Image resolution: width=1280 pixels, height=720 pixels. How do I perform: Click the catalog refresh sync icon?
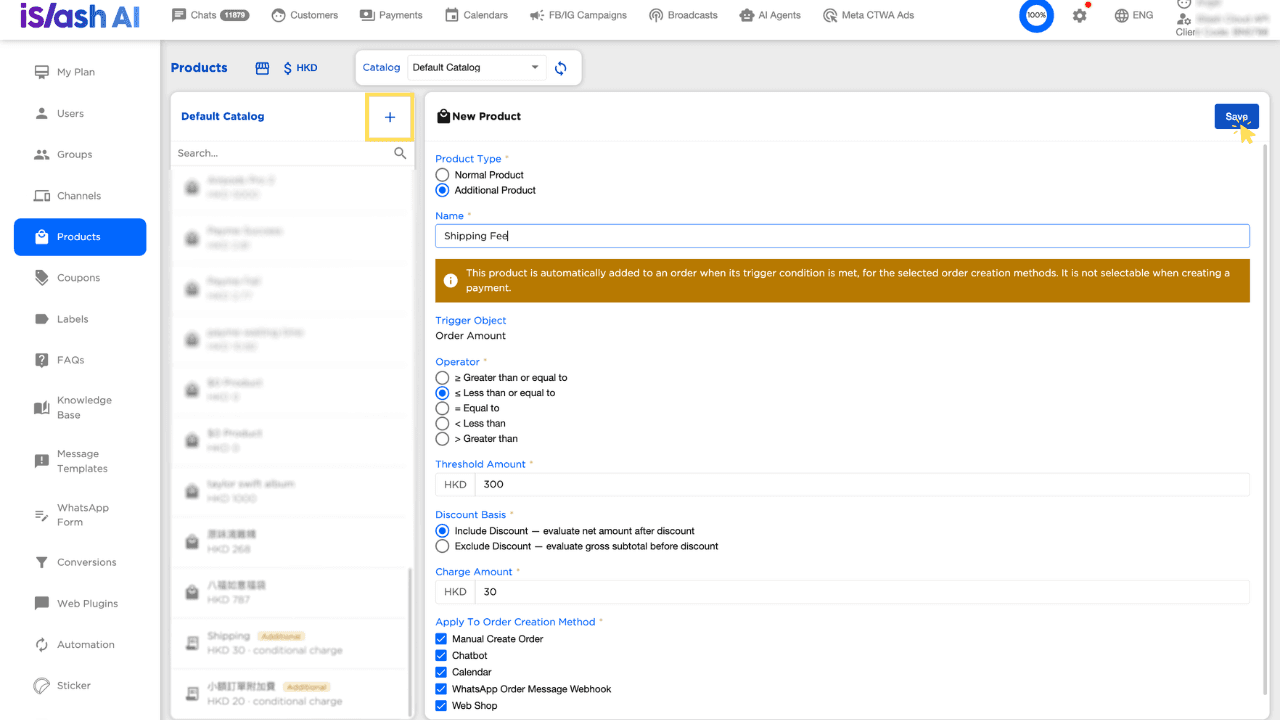561,68
